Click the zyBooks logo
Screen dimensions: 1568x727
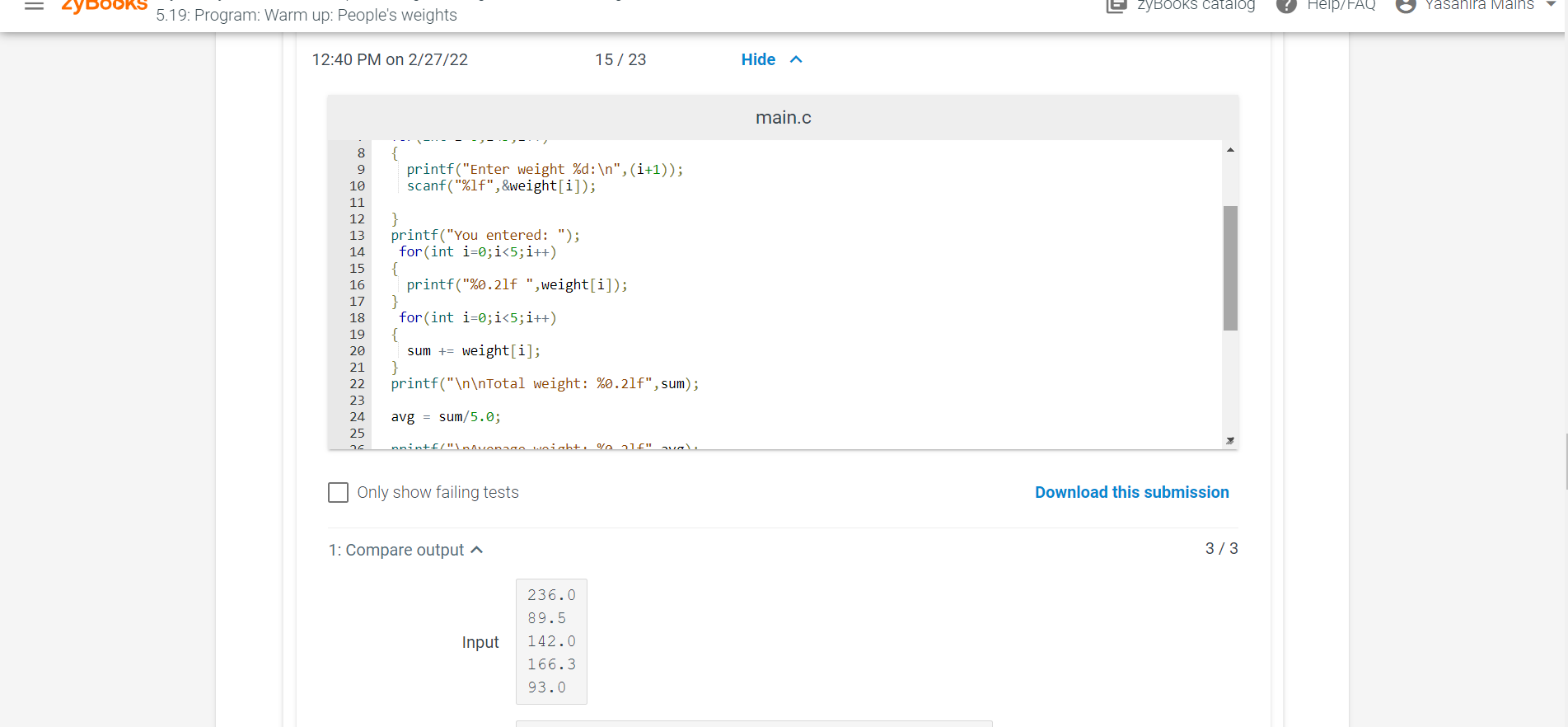coord(105,7)
